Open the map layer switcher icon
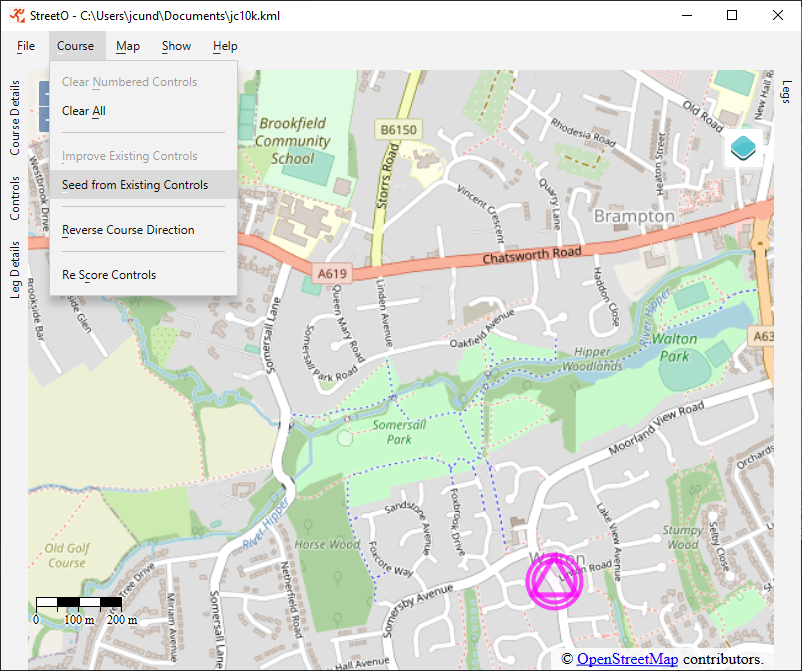The width and height of the screenshot is (802, 671). click(x=746, y=148)
